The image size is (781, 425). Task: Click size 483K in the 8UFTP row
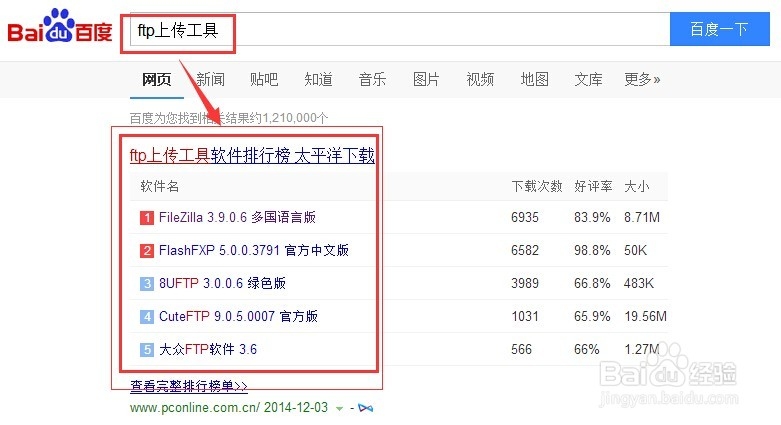click(639, 283)
